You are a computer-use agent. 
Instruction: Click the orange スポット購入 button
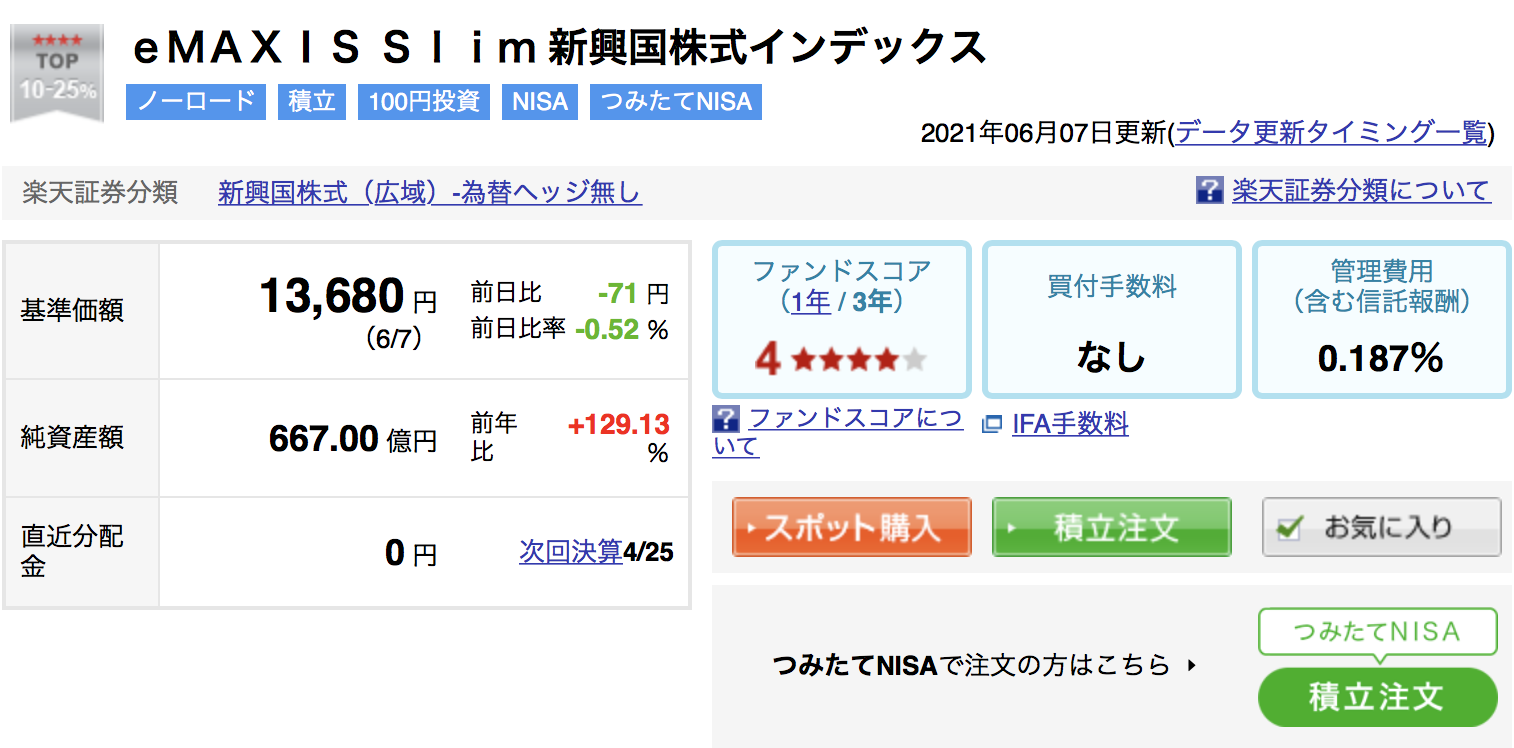point(852,527)
